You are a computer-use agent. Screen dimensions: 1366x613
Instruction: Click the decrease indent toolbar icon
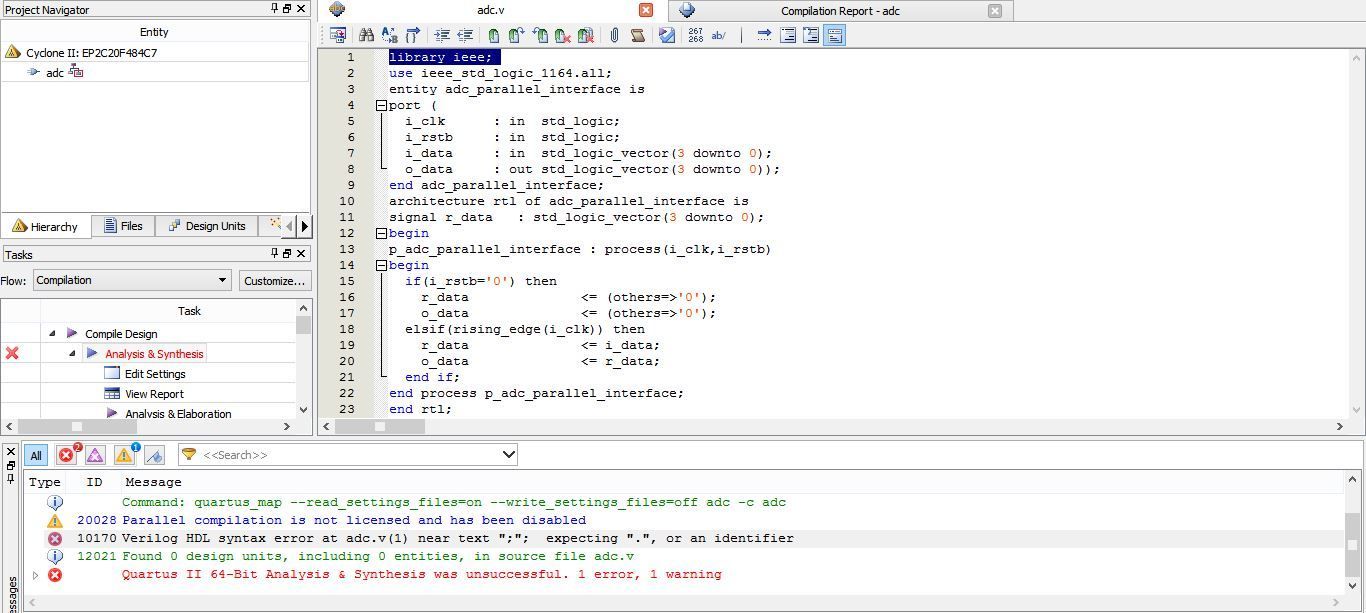point(465,35)
